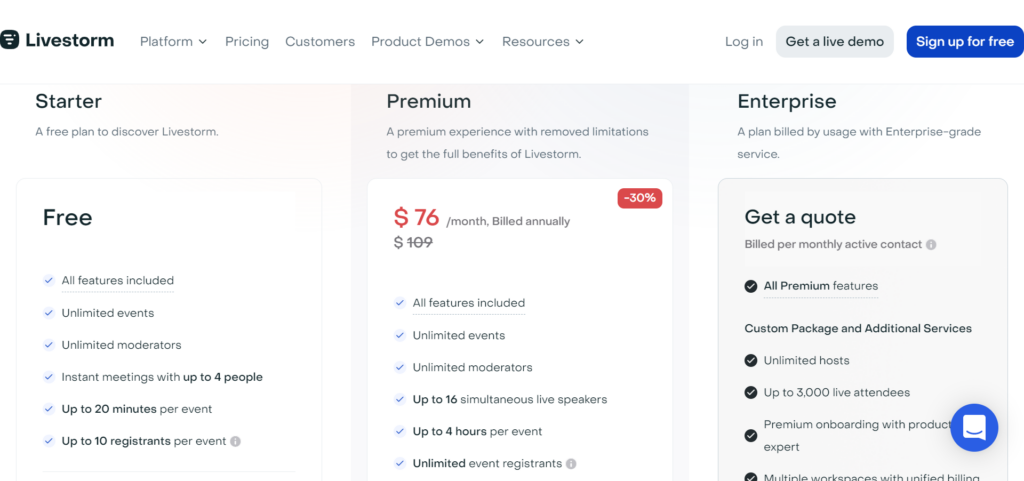Click A free plan to discover Livestorm text
The image size is (1024, 481).
tap(127, 132)
